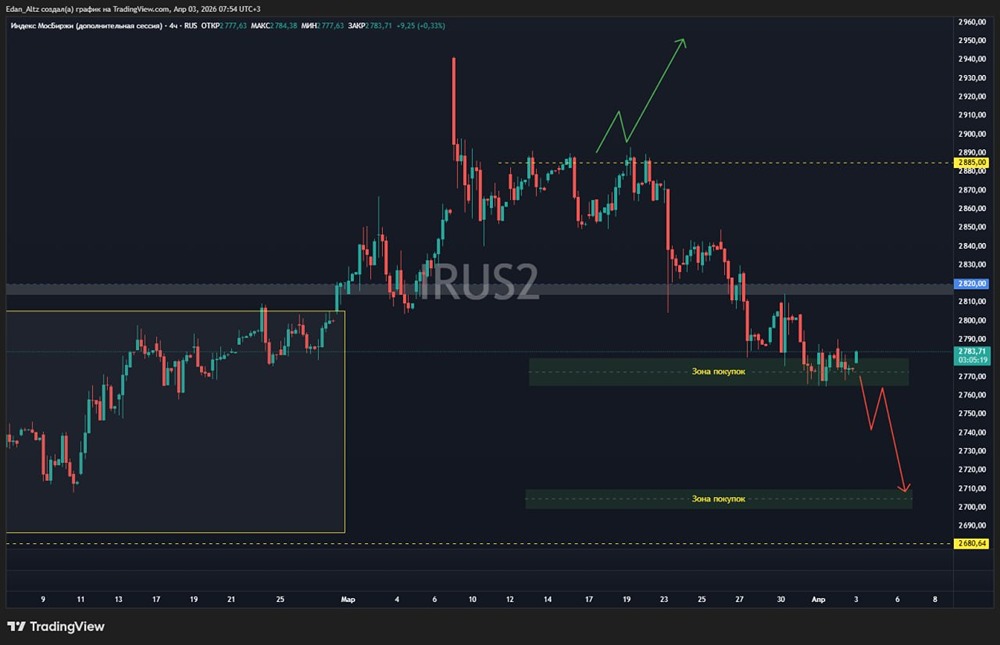Screen dimensions: 1000x645
Task: Click the 2690,00 price axis label
Action: pyautogui.click(x=972, y=526)
